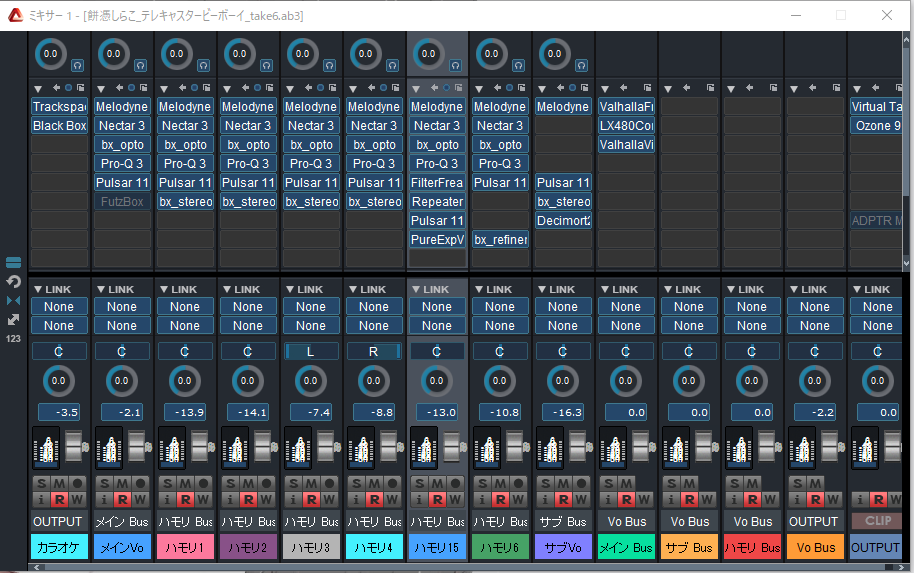Open the dimmed FutzBox insert slot
This screenshot has height=573, width=914.
122,202
